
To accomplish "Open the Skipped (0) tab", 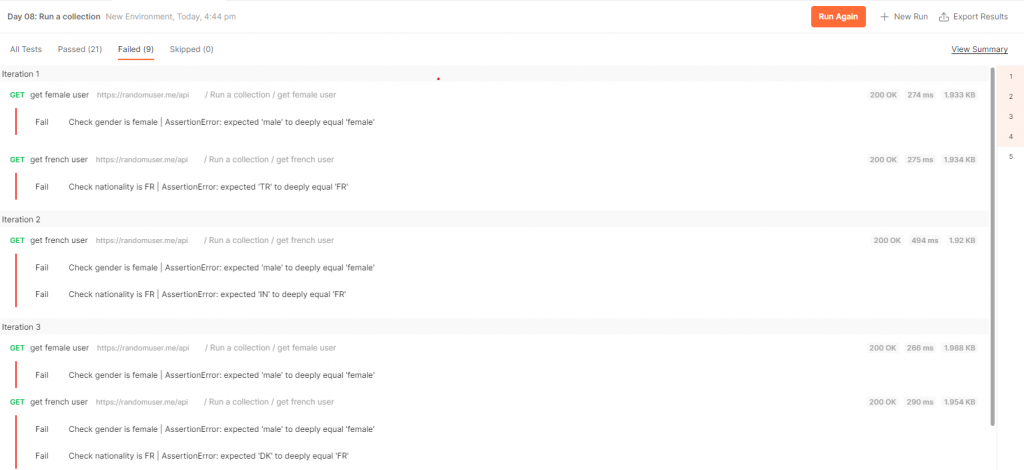I will click(191, 49).
